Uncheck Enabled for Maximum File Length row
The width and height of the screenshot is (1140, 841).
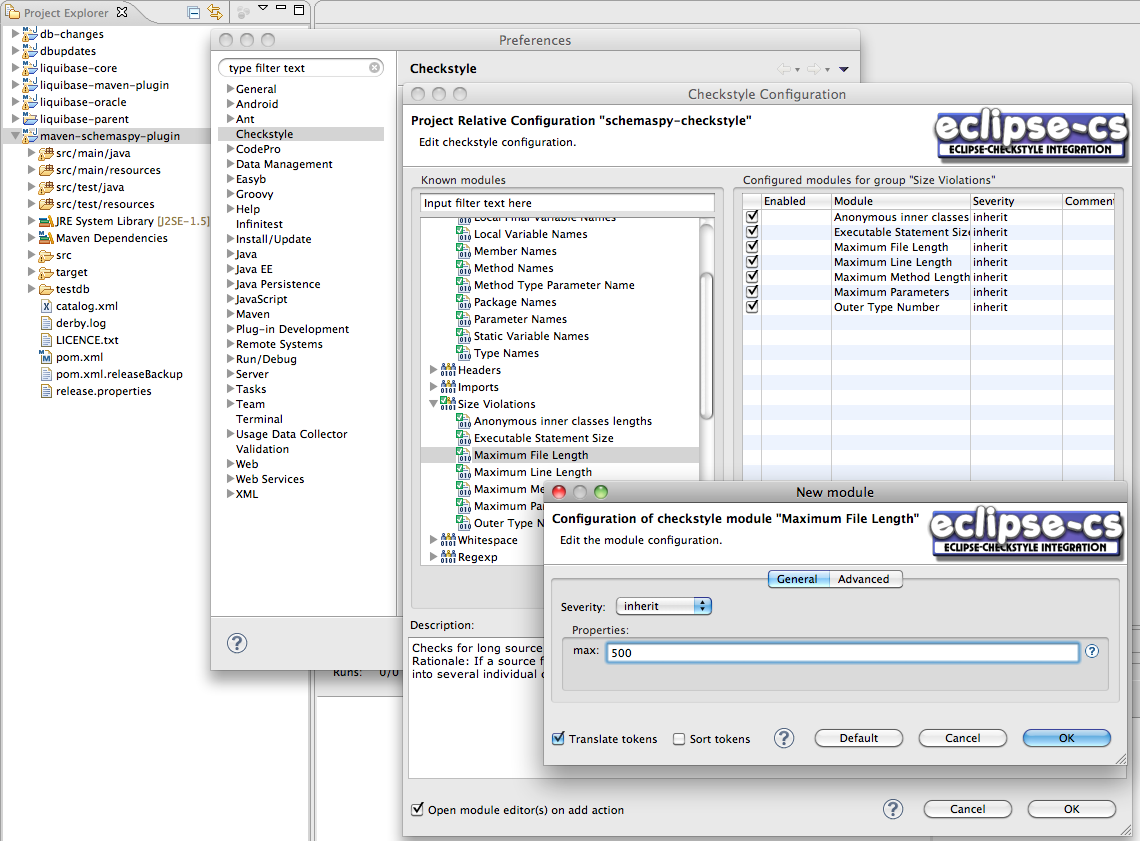(x=752, y=246)
